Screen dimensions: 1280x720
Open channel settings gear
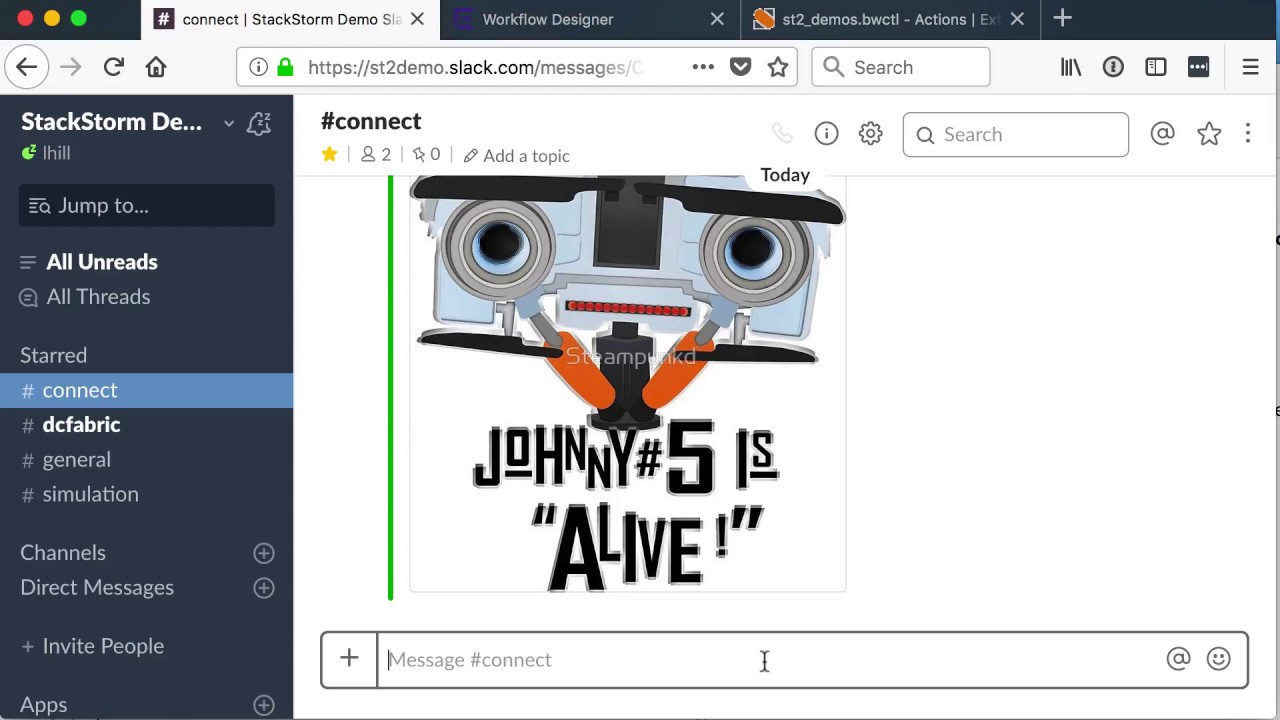tap(870, 134)
